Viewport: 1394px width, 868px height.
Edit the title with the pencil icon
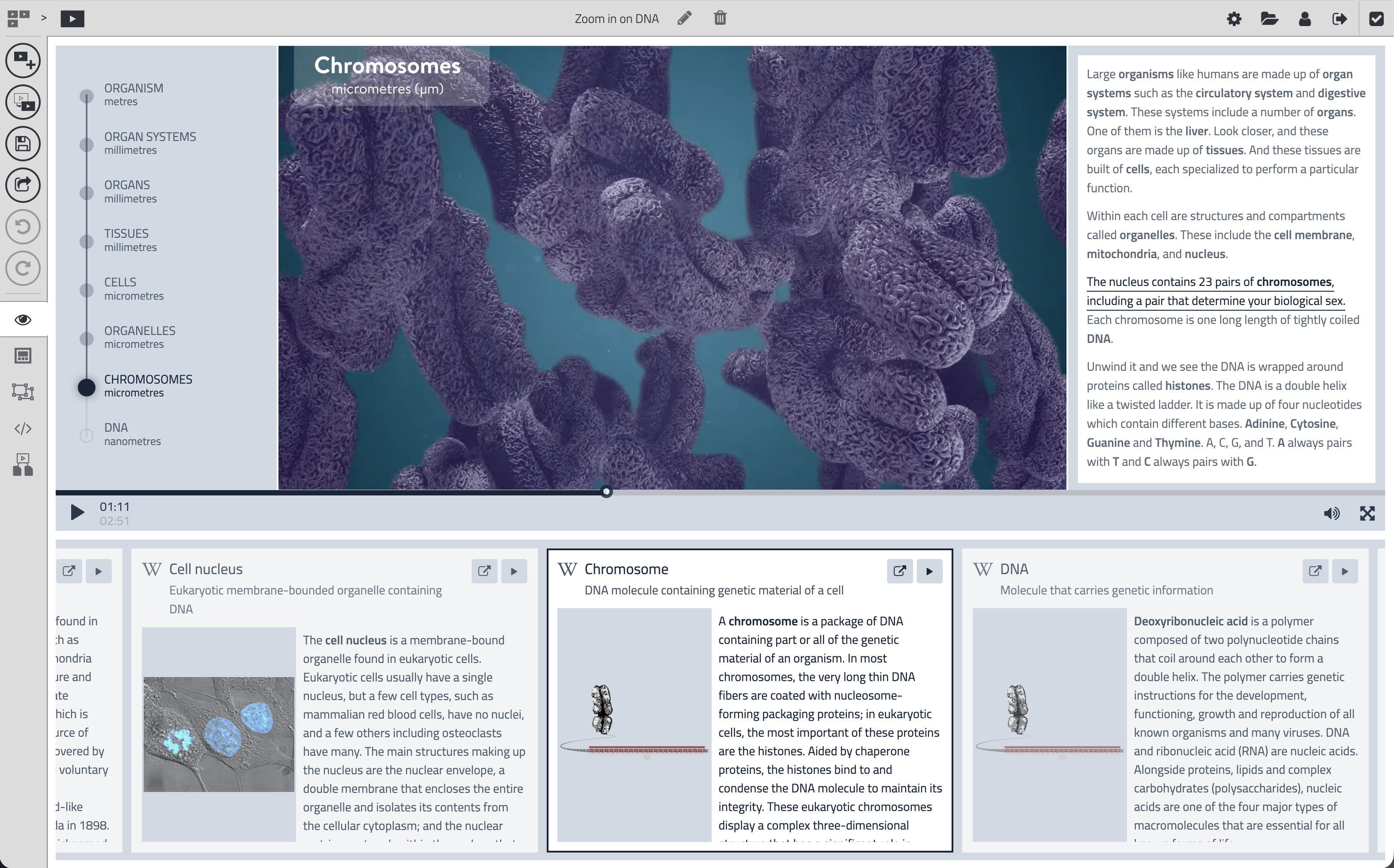[x=684, y=19]
